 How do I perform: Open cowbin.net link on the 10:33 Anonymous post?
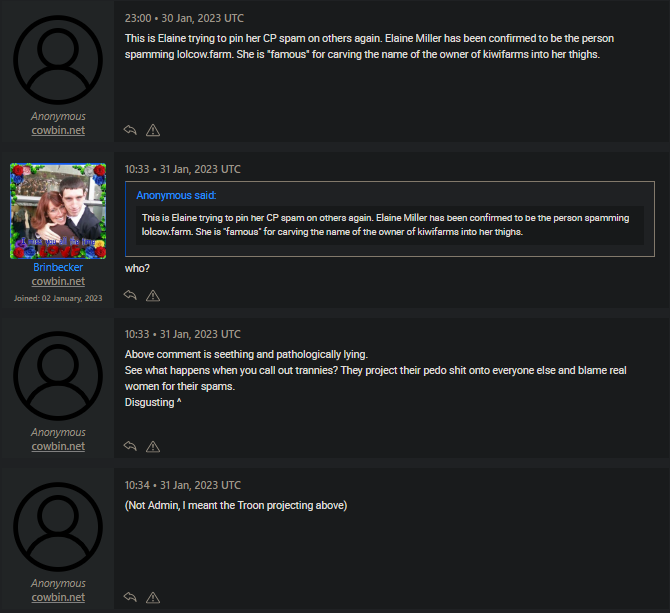coord(58,447)
